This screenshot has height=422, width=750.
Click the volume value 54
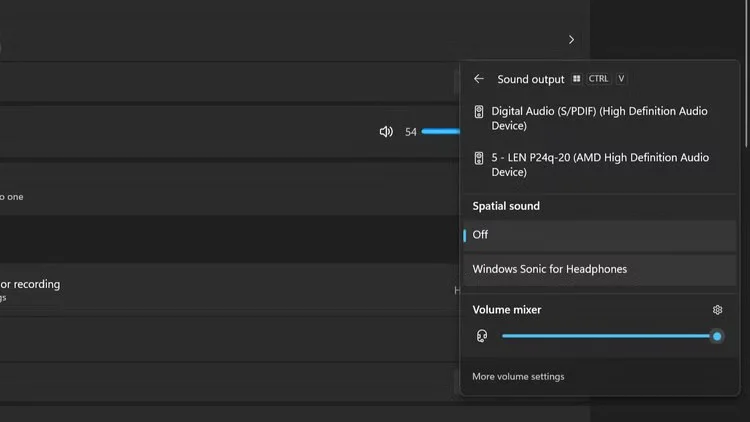[x=410, y=132]
